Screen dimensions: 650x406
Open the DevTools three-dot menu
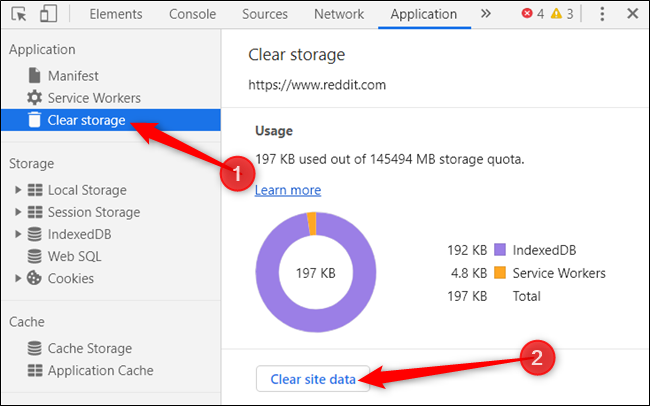(x=602, y=14)
